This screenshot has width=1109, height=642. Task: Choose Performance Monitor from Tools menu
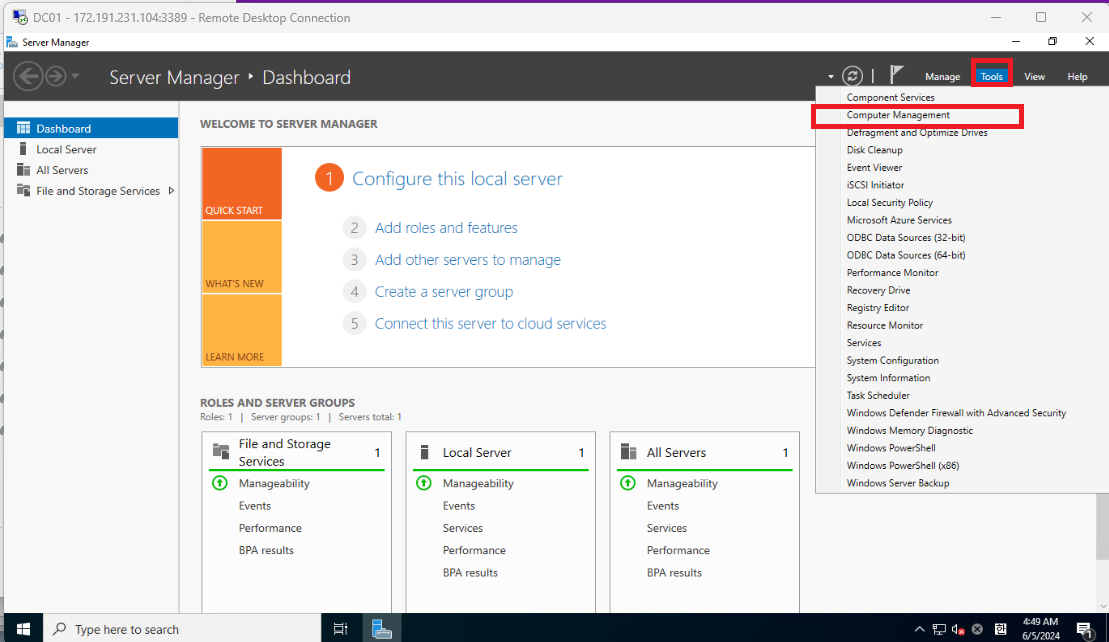click(x=893, y=272)
